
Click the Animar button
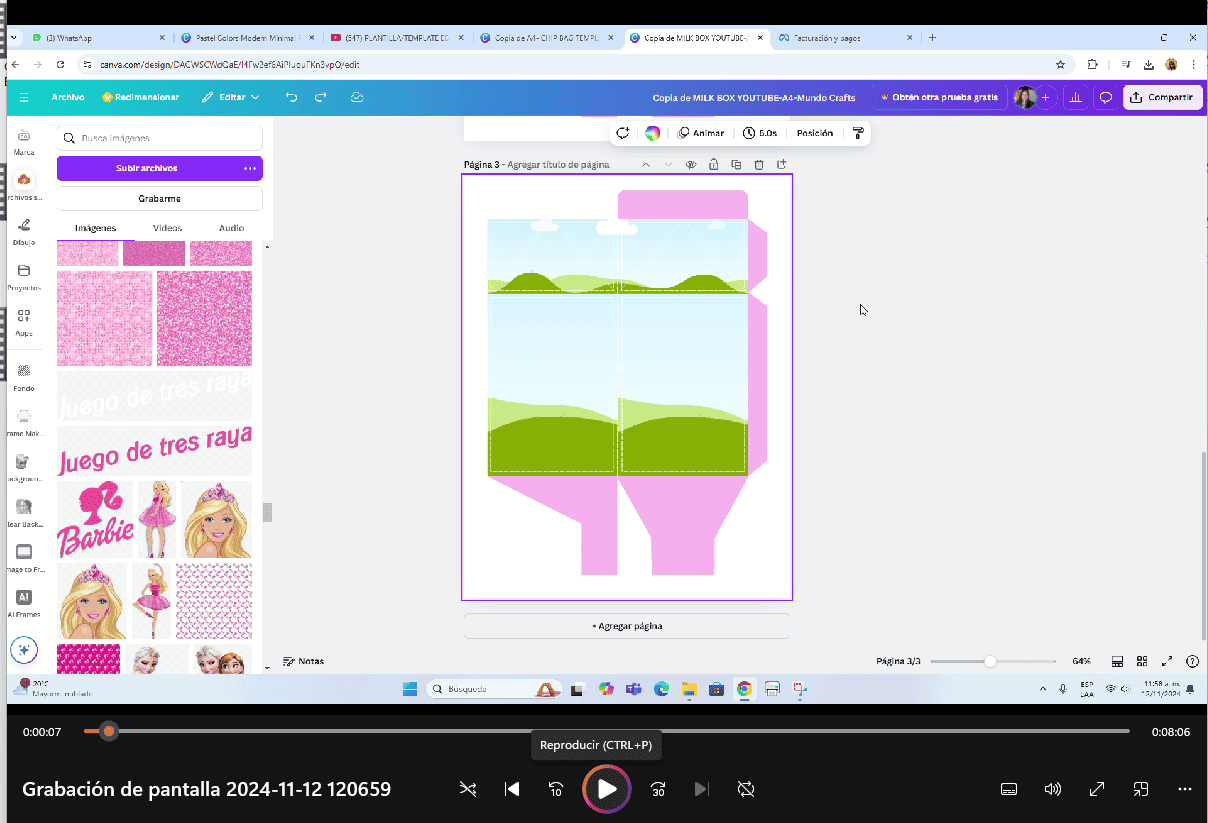tap(701, 133)
